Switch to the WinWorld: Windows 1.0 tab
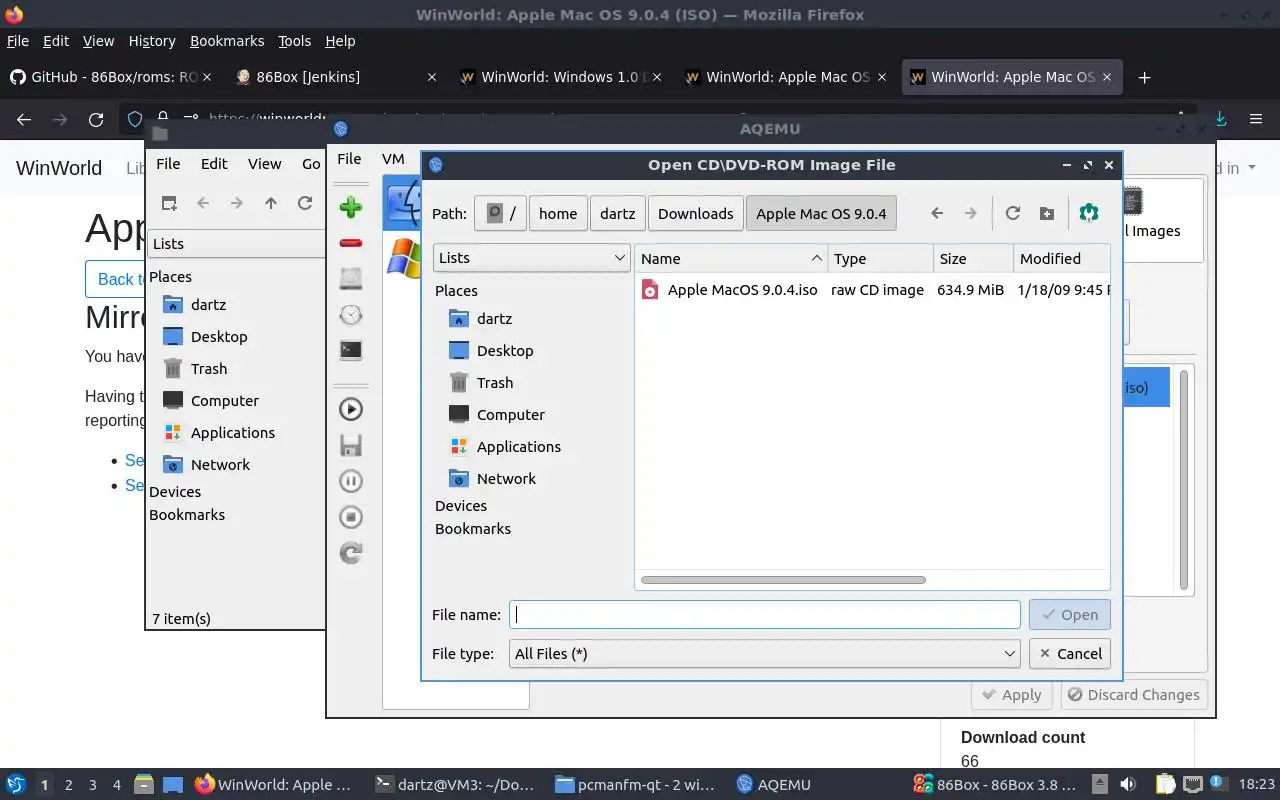Screen dimensions: 1280x800 click(561, 77)
